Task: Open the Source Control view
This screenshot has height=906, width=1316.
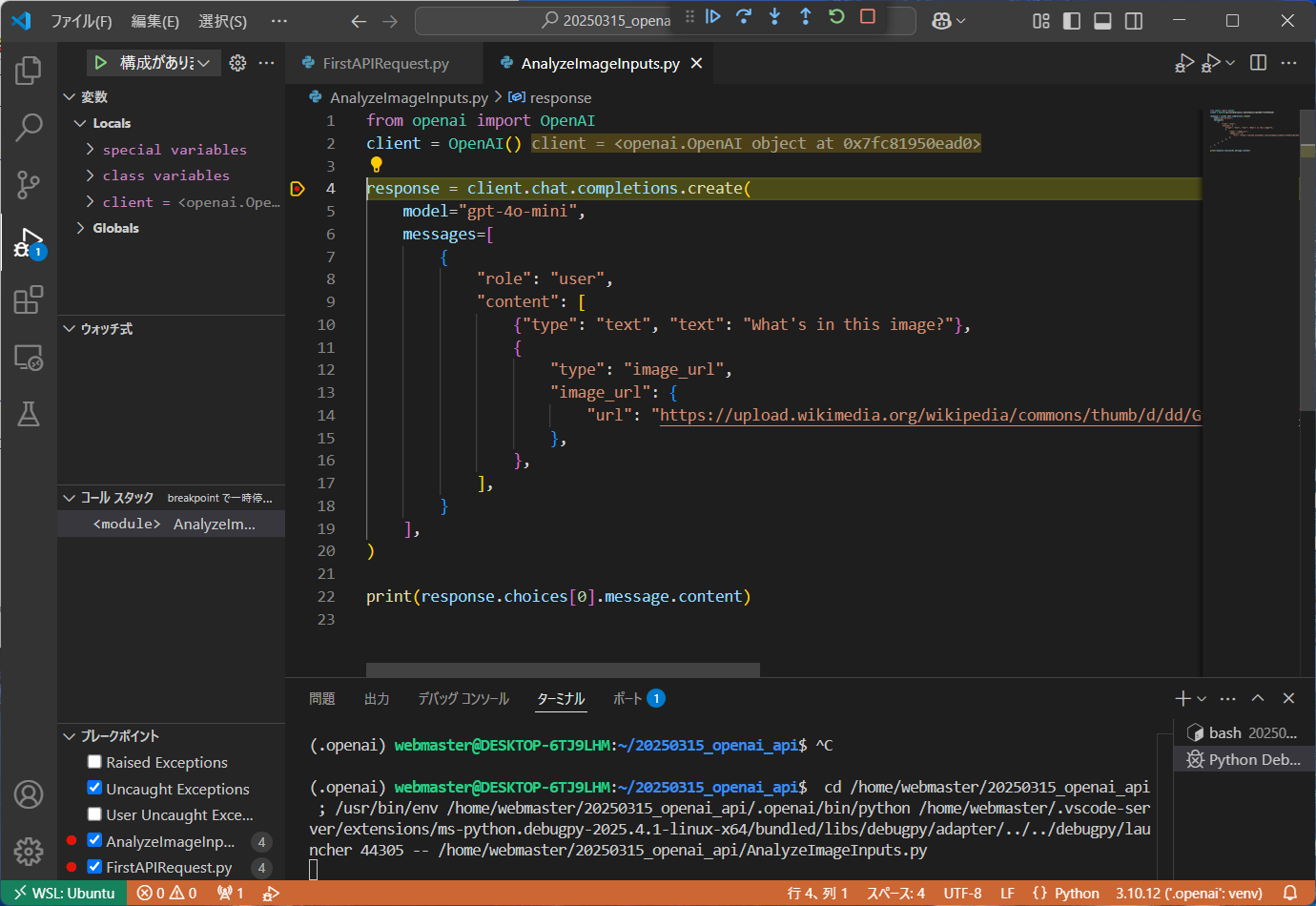Action: [x=29, y=184]
